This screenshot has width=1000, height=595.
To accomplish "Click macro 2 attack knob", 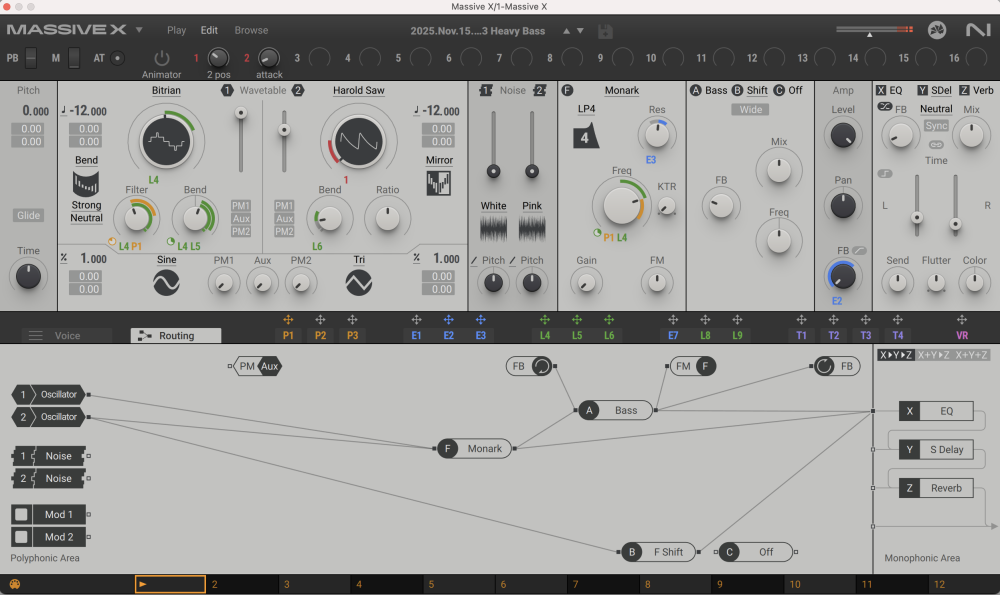I will (268, 58).
